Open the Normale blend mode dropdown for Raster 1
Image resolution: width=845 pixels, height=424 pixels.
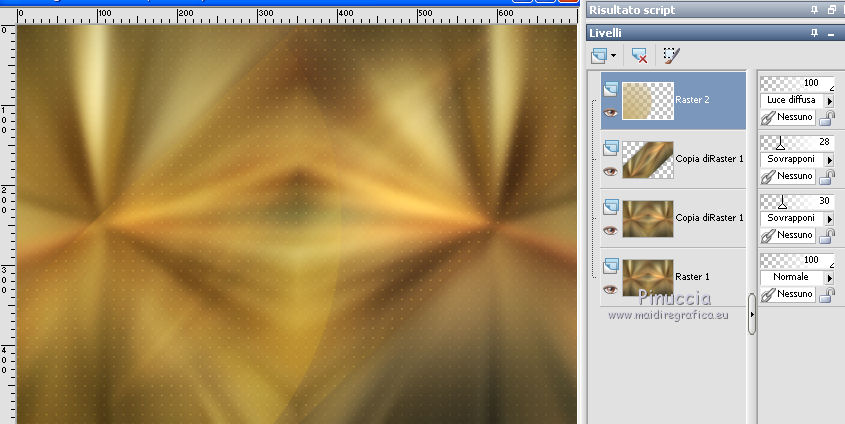point(829,278)
